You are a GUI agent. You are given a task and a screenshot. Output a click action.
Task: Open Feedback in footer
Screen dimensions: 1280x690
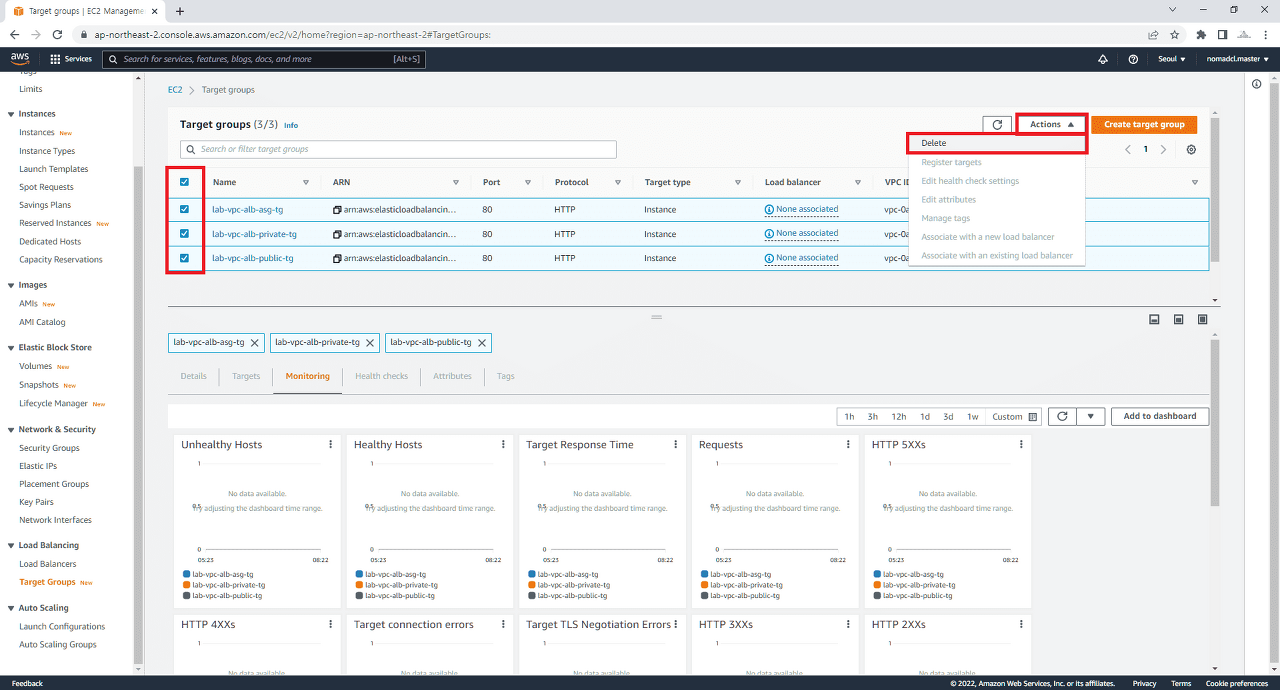tap(27, 684)
